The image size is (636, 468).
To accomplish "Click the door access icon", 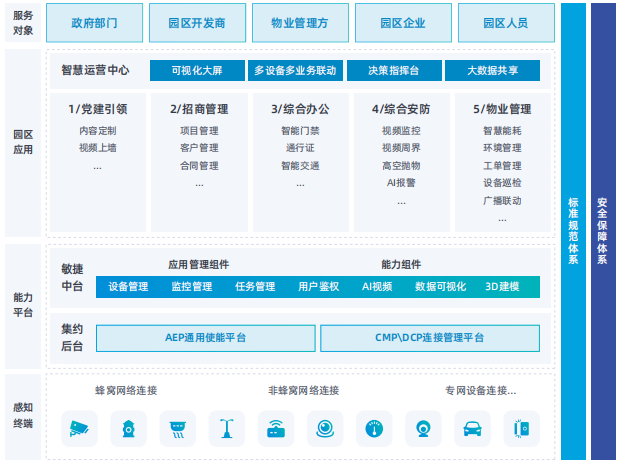I will point(520,429).
